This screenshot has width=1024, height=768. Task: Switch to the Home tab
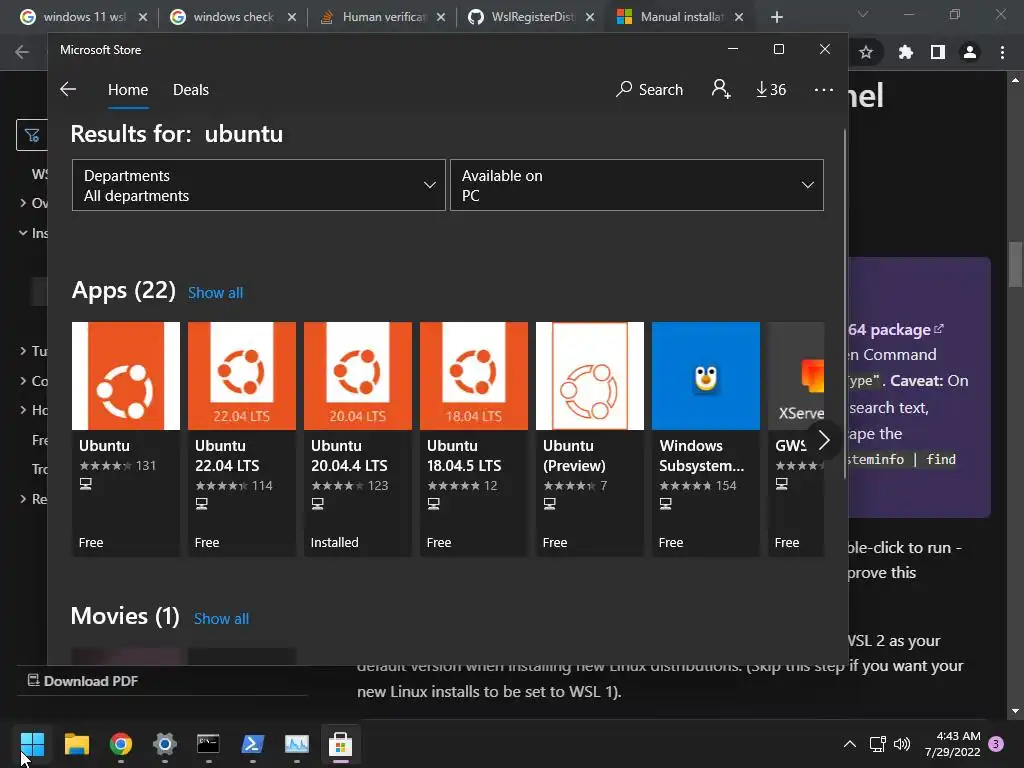click(x=128, y=89)
